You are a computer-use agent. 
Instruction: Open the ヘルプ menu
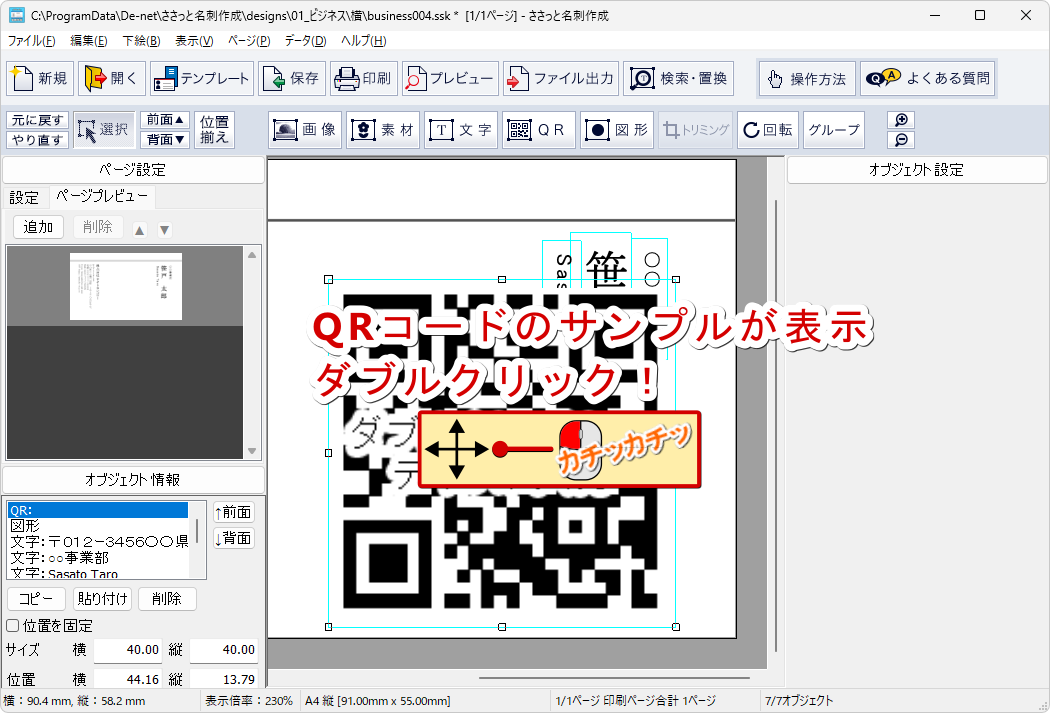point(364,41)
